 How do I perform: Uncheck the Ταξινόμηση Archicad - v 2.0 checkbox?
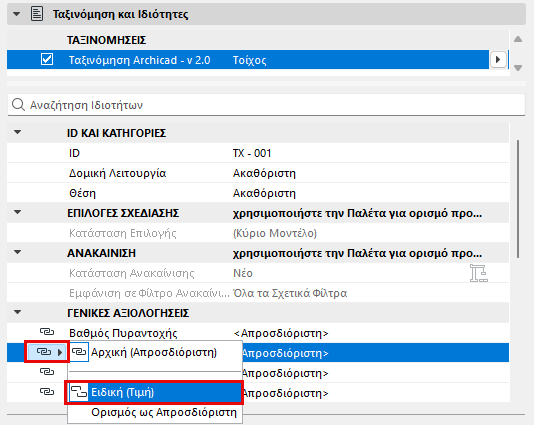[x=47, y=59]
